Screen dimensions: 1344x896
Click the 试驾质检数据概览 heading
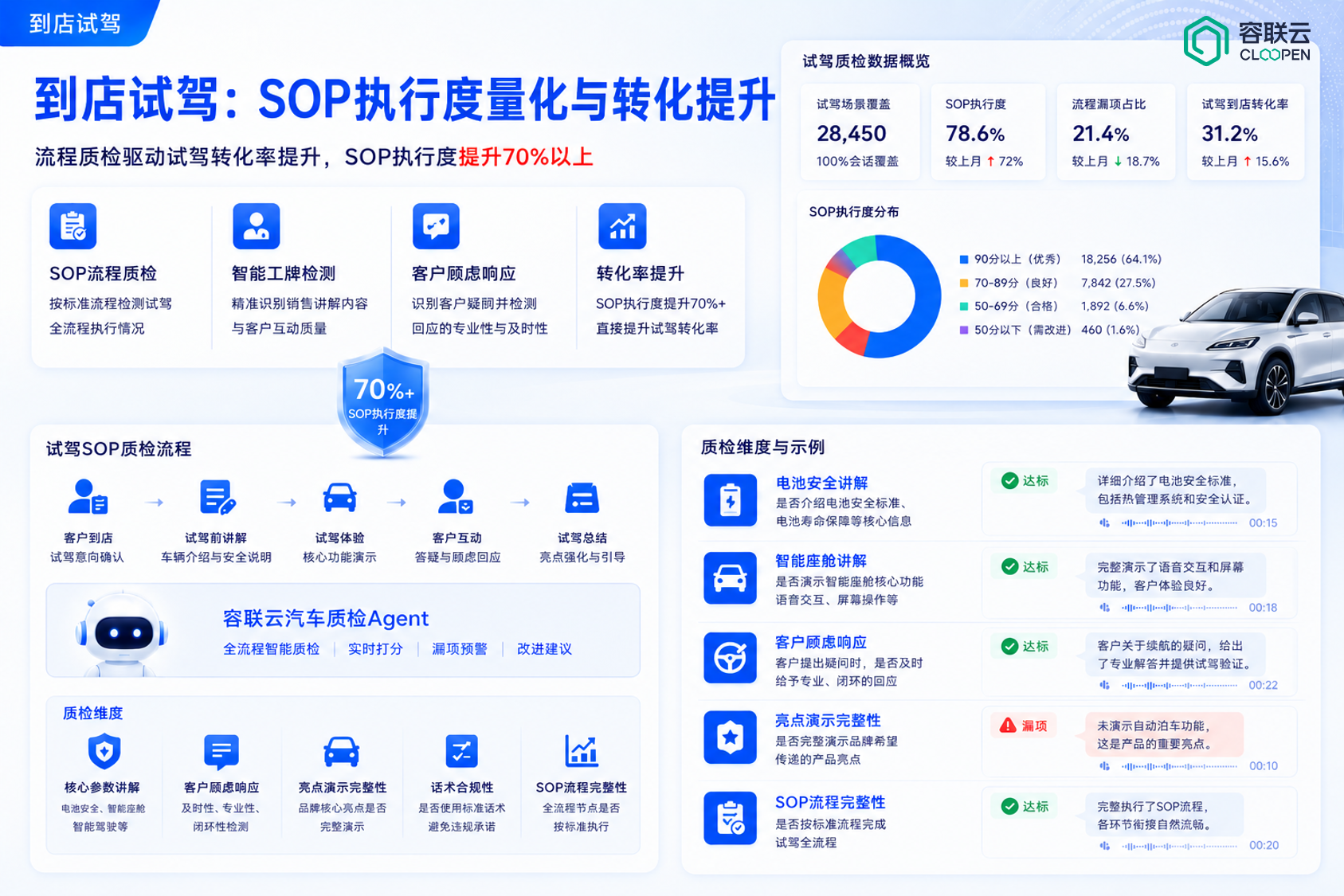click(866, 62)
